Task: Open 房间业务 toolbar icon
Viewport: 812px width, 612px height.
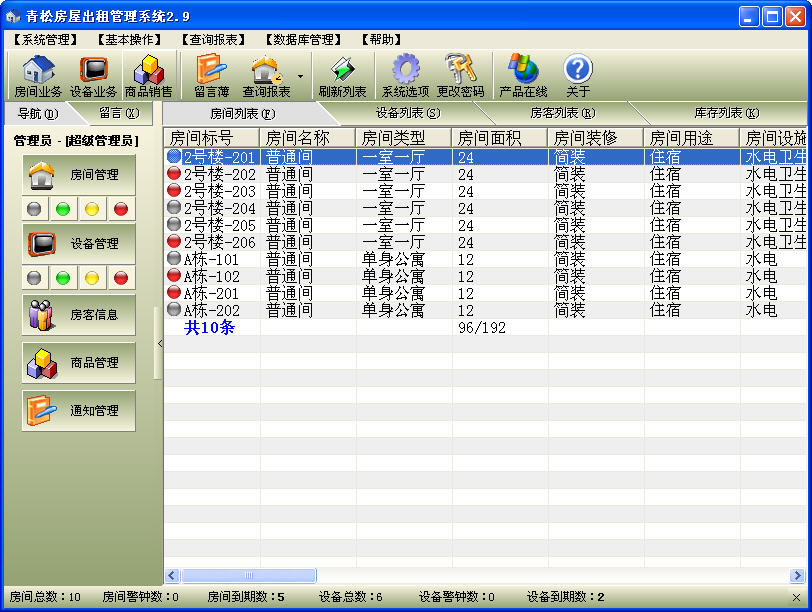Action: point(38,76)
